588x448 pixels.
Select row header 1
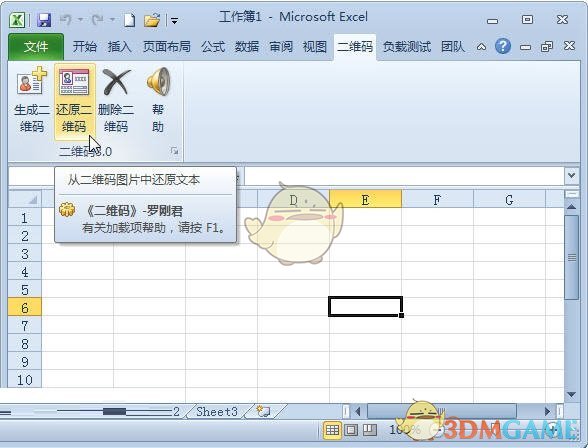25,218
